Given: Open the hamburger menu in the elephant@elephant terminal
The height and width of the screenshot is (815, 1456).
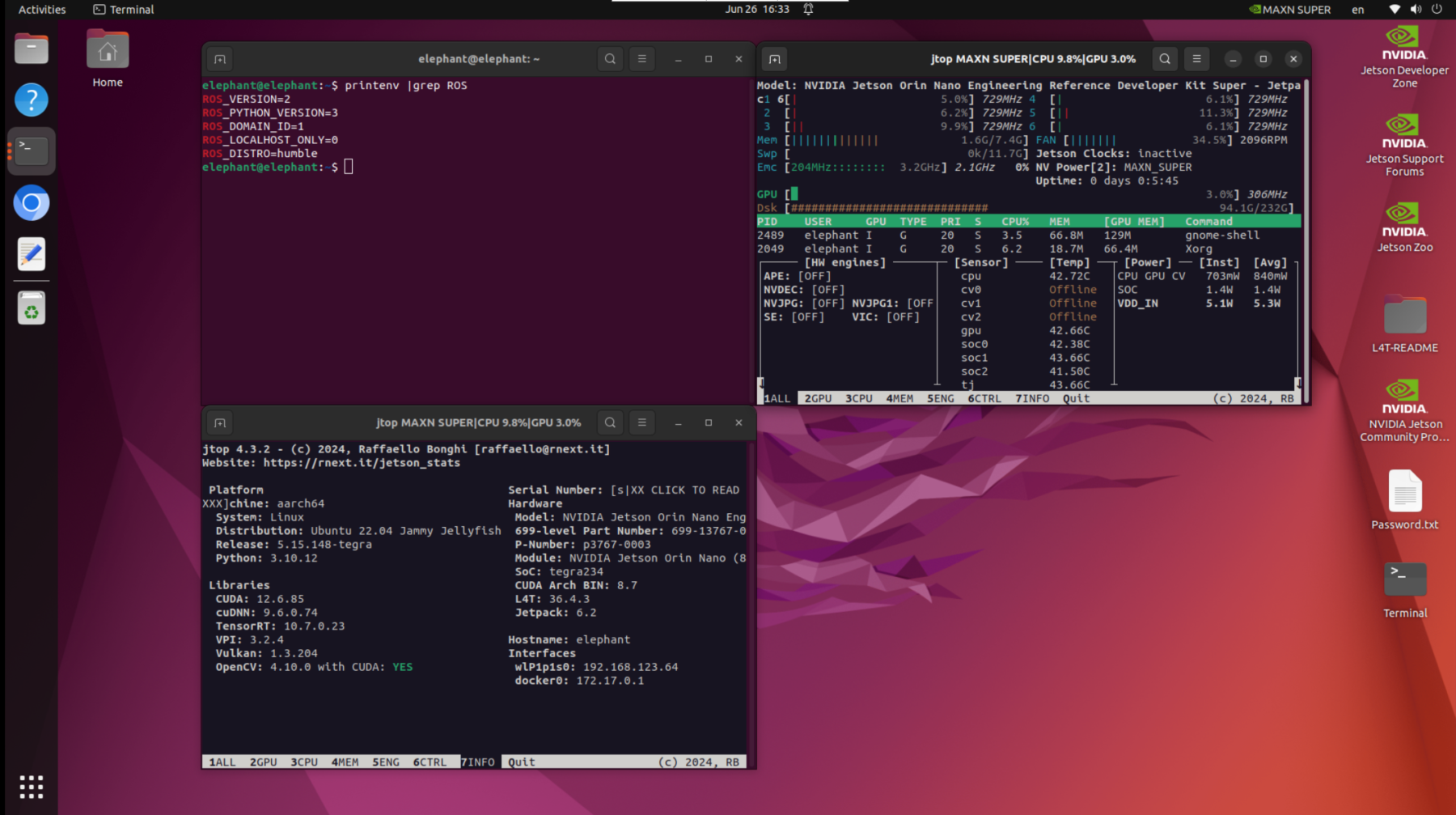Looking at the screenshot, I should (x=642, y=59).
